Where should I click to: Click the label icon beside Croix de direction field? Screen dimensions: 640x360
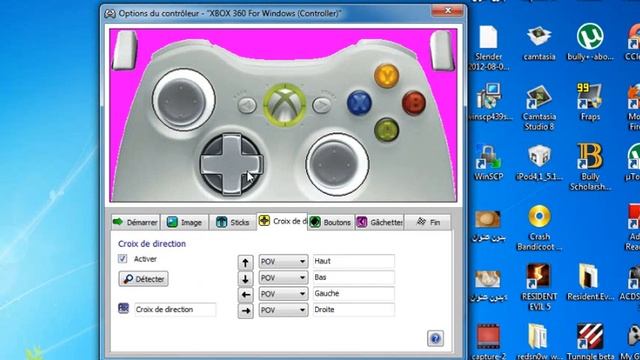(x=123, y=308)
